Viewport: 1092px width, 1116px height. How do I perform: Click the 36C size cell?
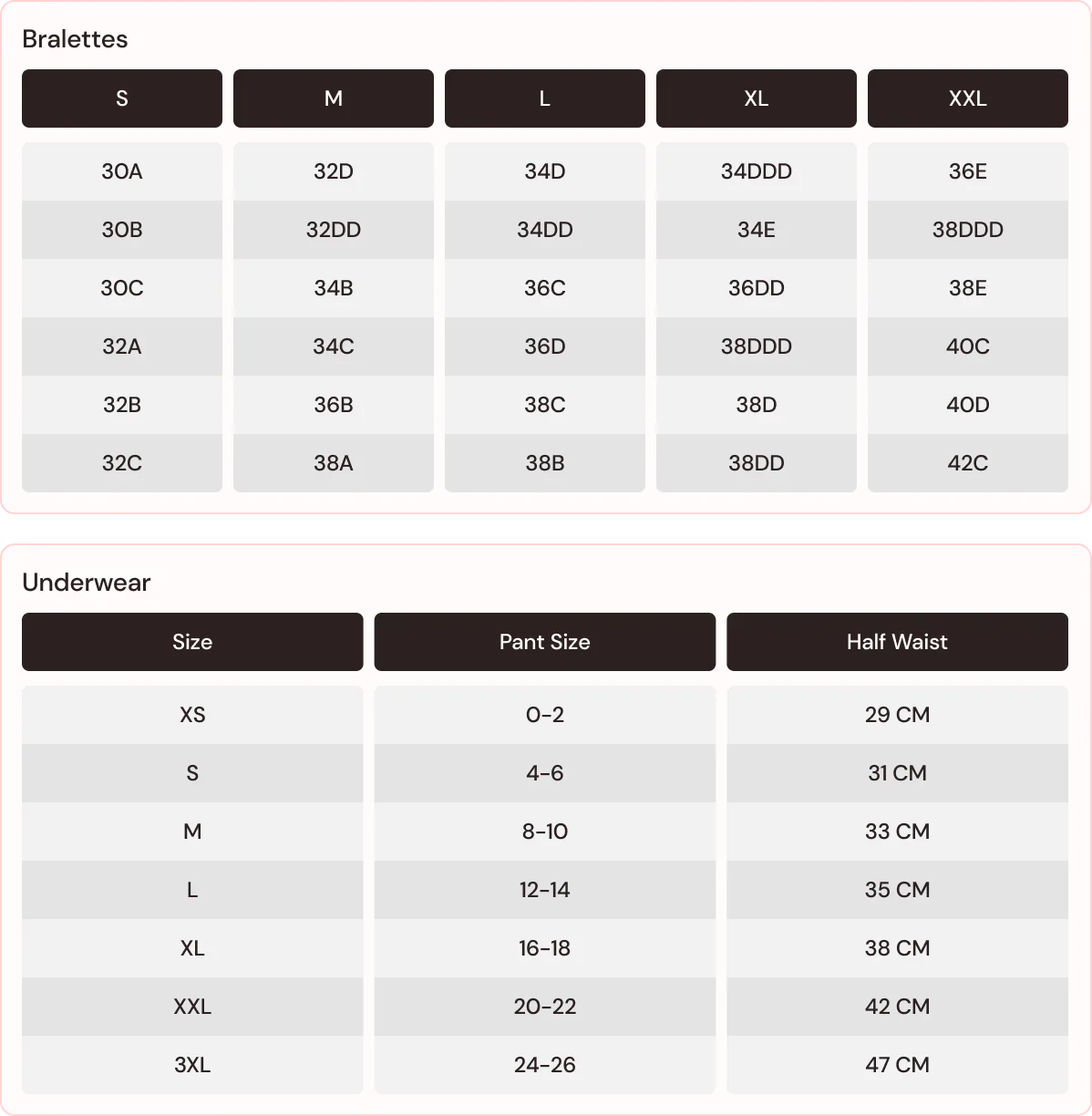click(x=545, y=288)
